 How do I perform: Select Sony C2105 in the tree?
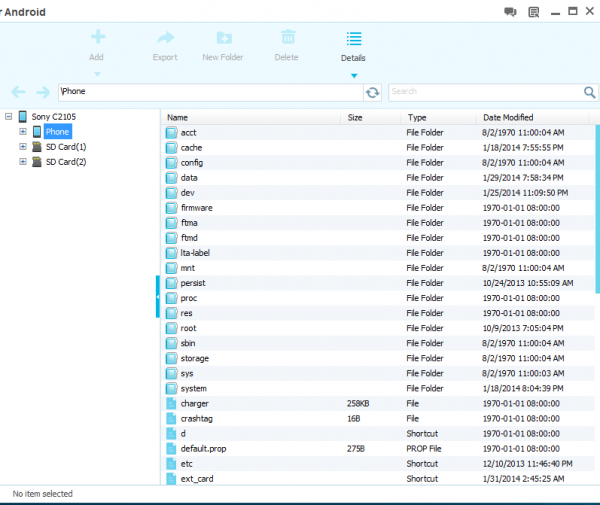[x=54, y=117]
